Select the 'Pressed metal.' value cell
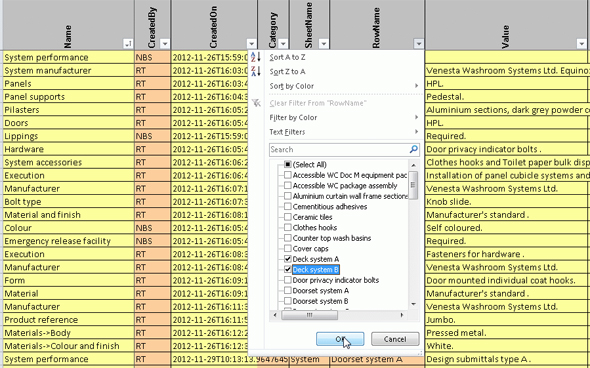The image size is (590, 368). click(506, 333)
